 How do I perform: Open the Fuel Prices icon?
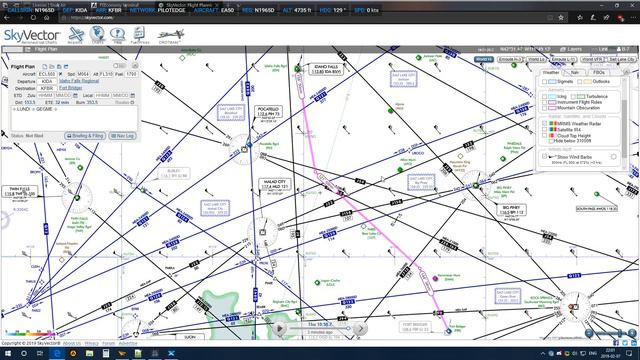coord(139,36)
